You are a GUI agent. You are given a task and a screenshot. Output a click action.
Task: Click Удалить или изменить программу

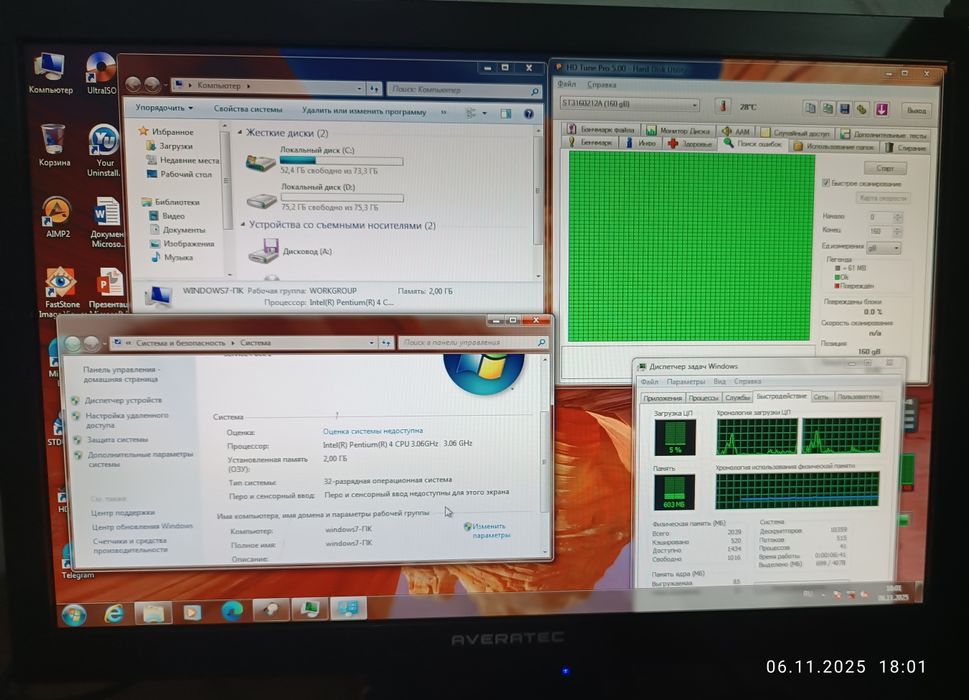(364, 111)
